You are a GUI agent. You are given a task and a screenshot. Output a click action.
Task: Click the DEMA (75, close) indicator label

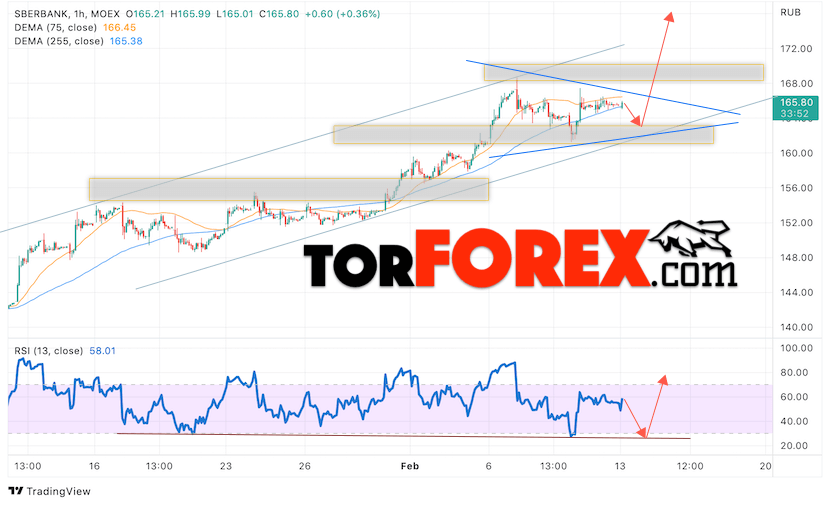(56, 28)
